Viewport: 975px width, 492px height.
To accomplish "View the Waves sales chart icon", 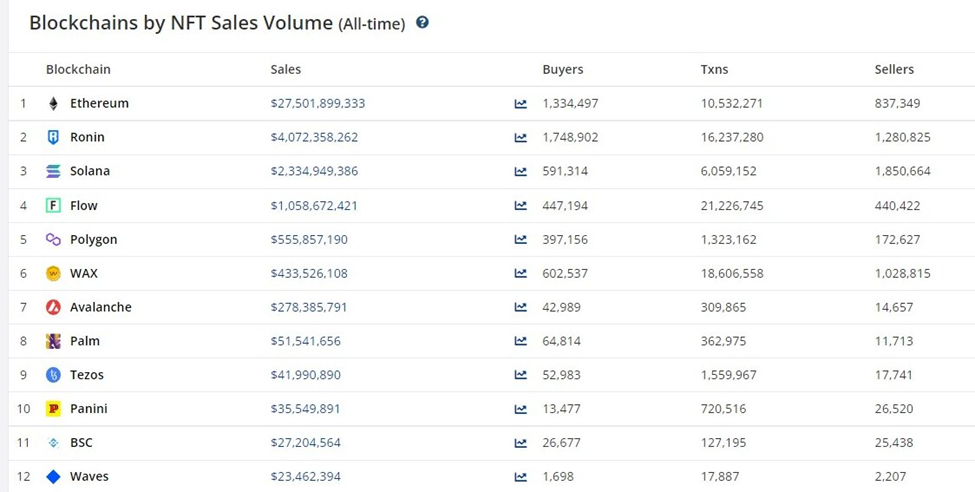I will (x=521, y=477).
